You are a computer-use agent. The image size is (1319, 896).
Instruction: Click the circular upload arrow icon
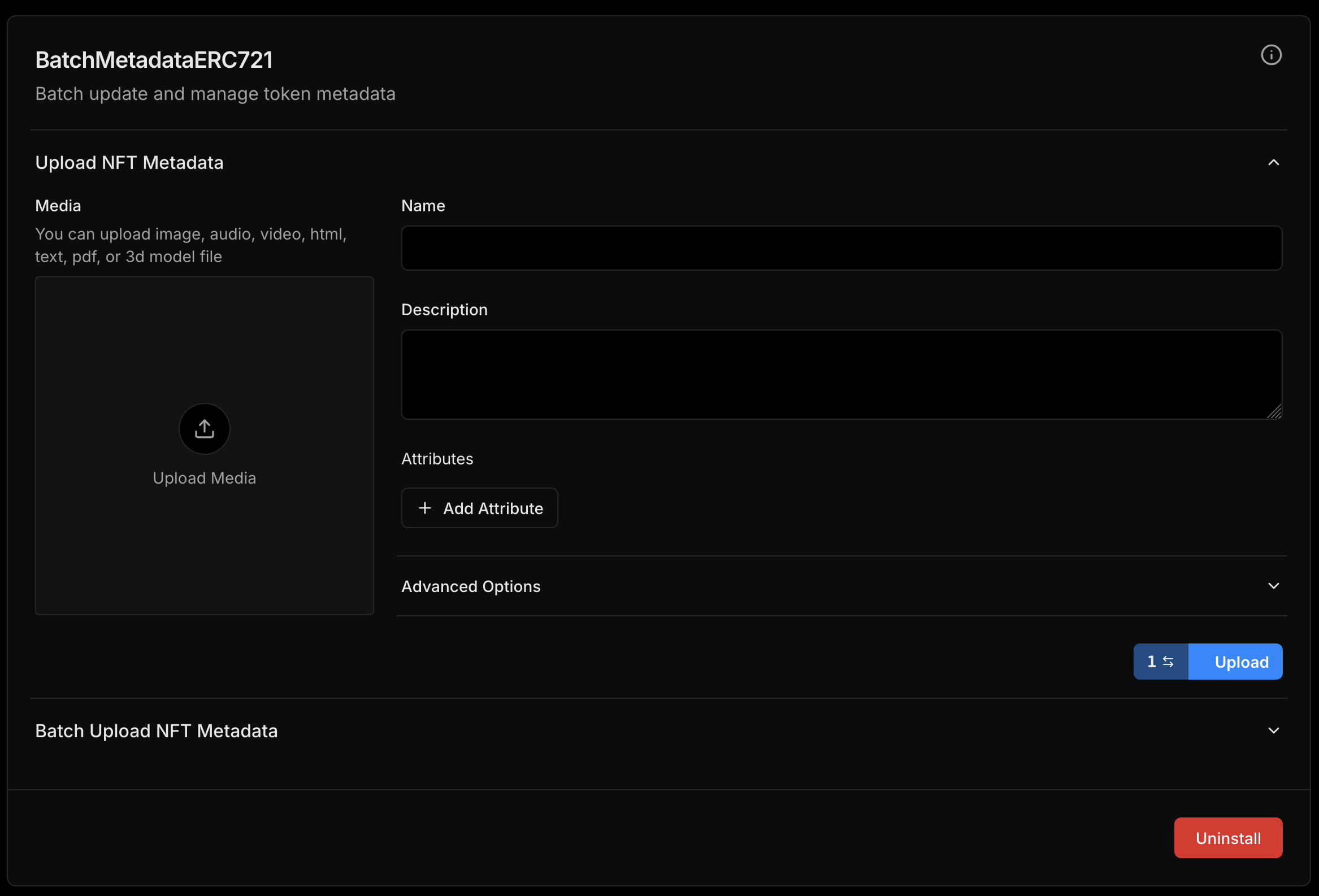205,429
